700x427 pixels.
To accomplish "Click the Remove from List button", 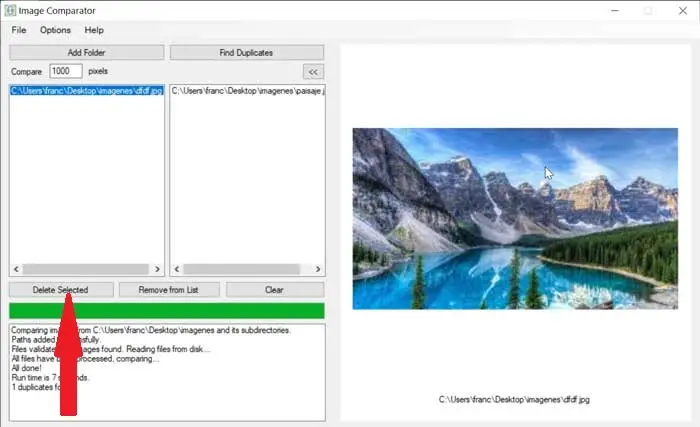I will pyautogui.click(x=169, y=290).
